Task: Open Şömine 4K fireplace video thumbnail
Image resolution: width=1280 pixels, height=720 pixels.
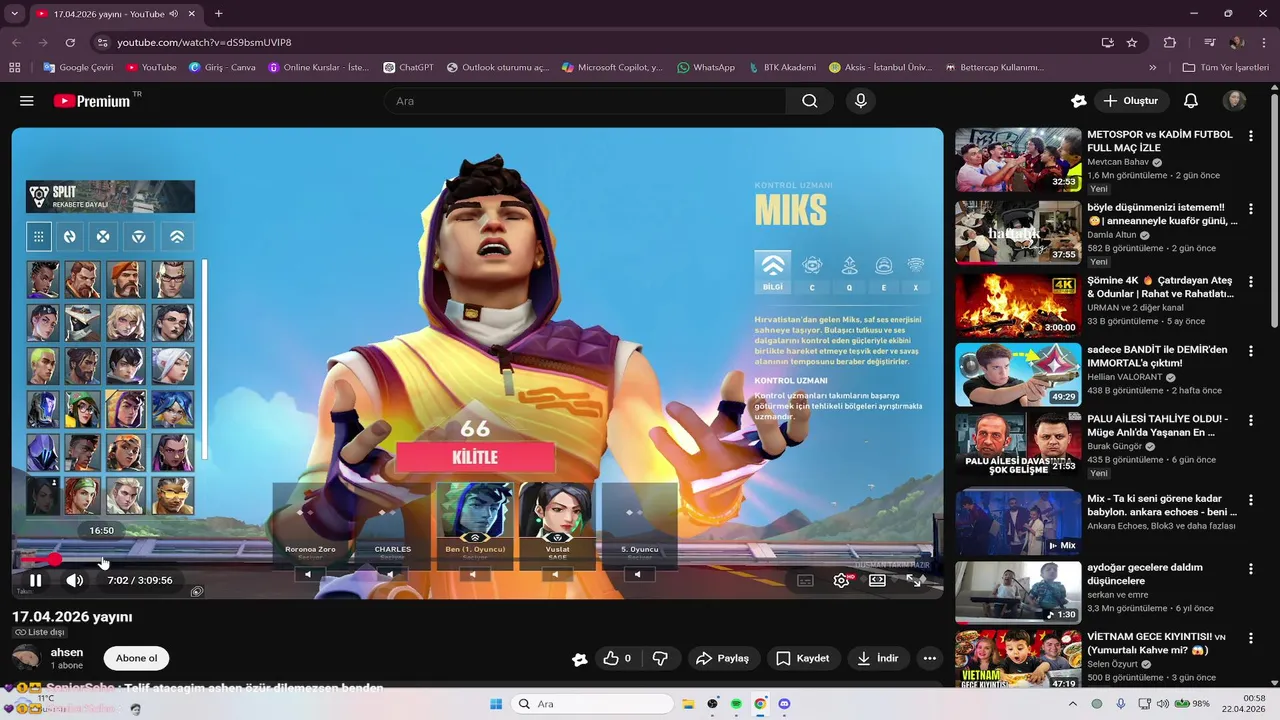Action: coord(1018,304)
